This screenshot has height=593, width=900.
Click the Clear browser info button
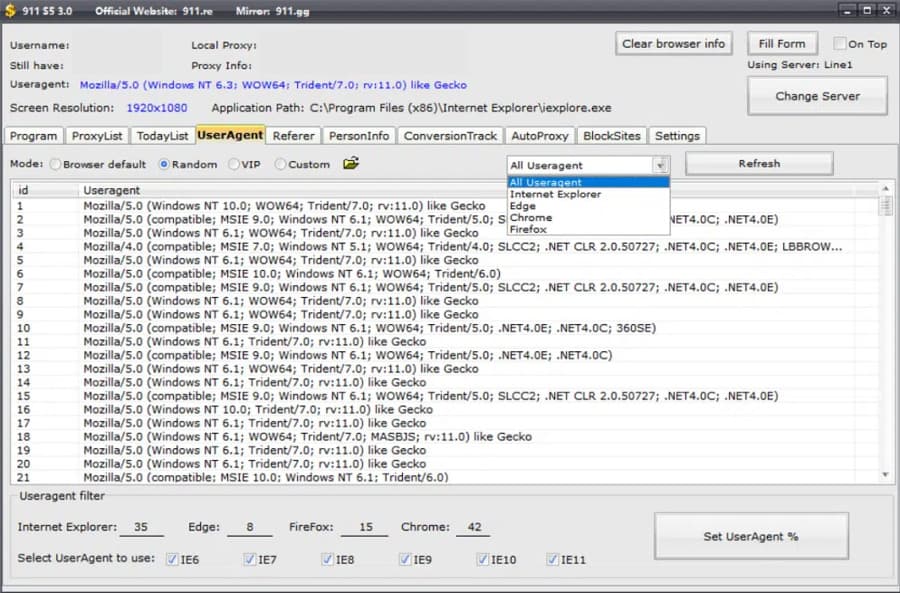point(674,44)
